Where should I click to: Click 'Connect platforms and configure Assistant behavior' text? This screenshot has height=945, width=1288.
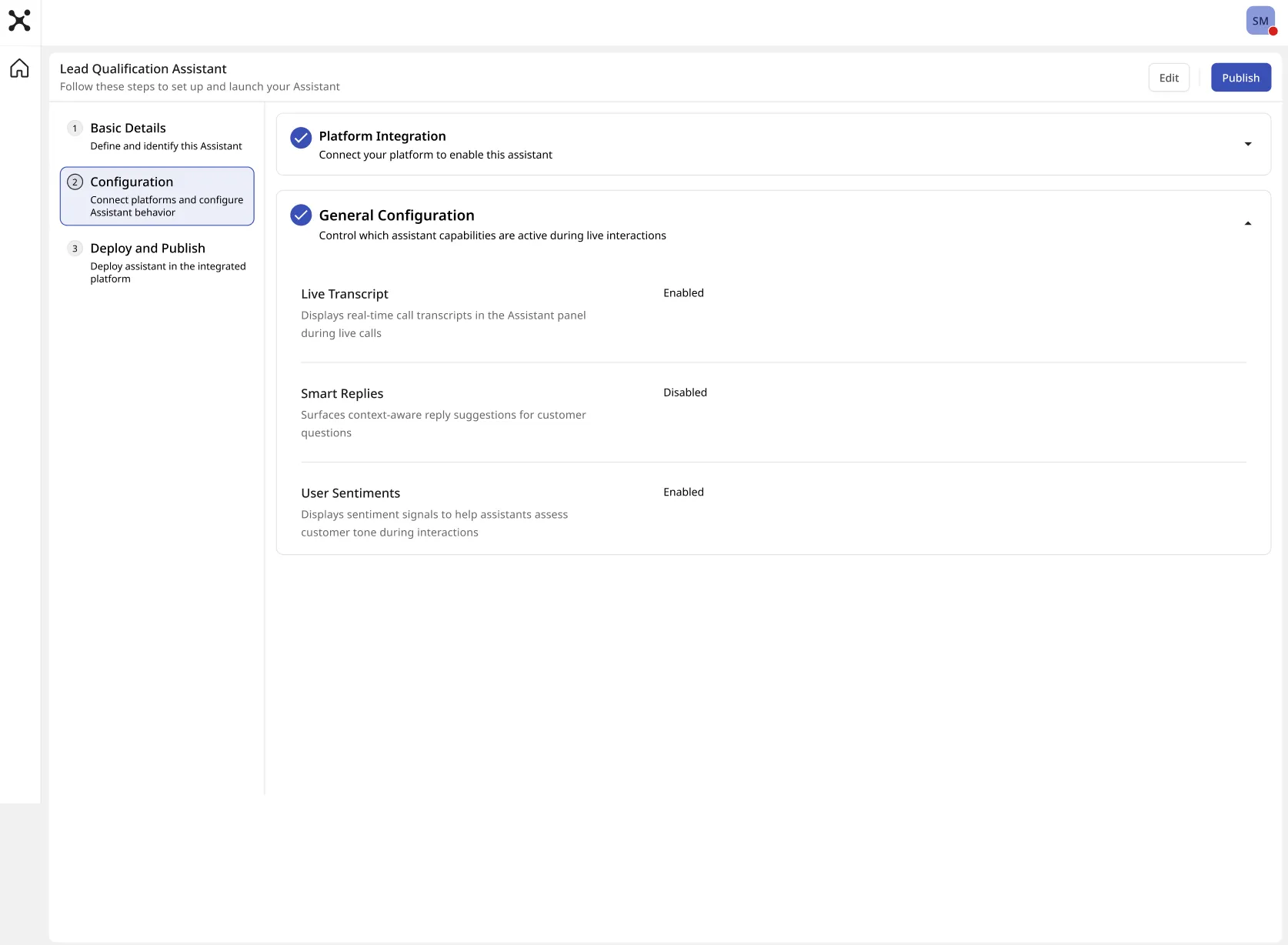point(167,206)
